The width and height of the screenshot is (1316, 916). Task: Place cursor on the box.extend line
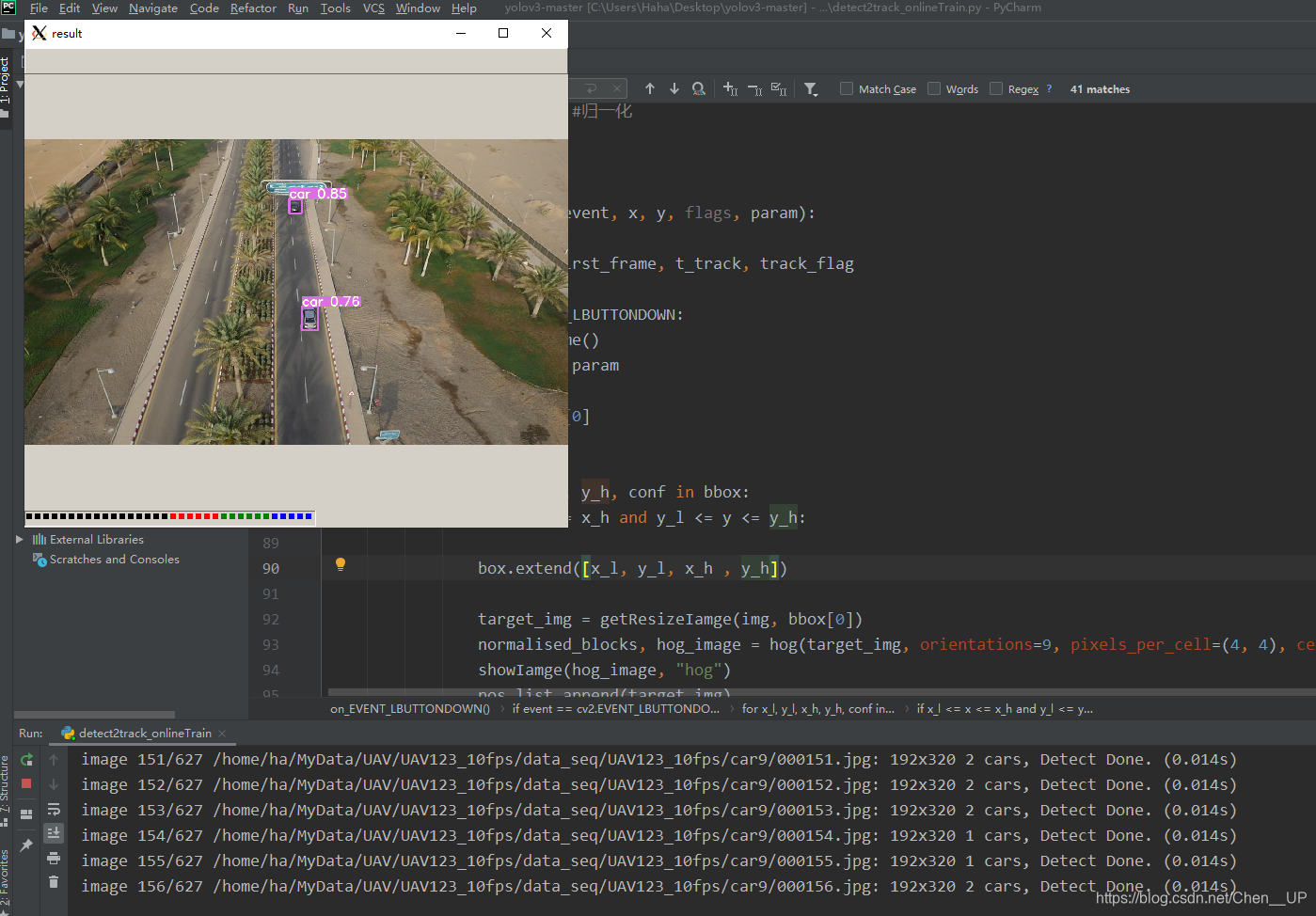[x=632, y=568]
